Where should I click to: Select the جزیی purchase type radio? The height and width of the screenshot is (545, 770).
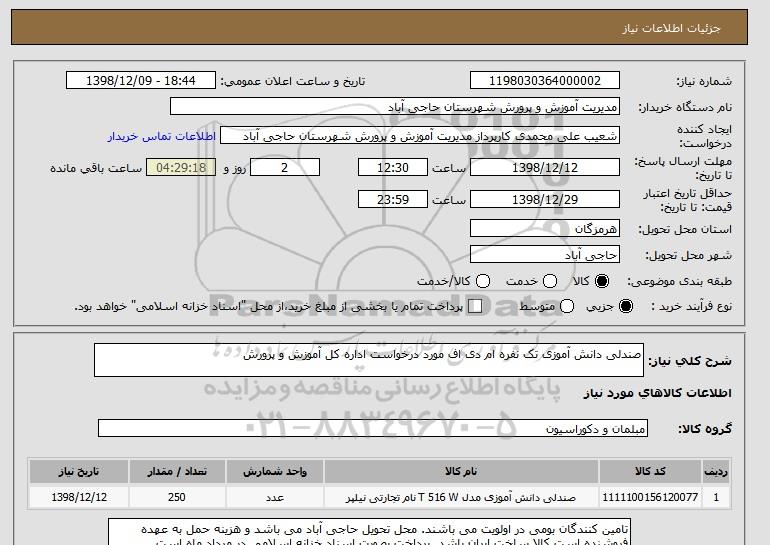(626, 306)
